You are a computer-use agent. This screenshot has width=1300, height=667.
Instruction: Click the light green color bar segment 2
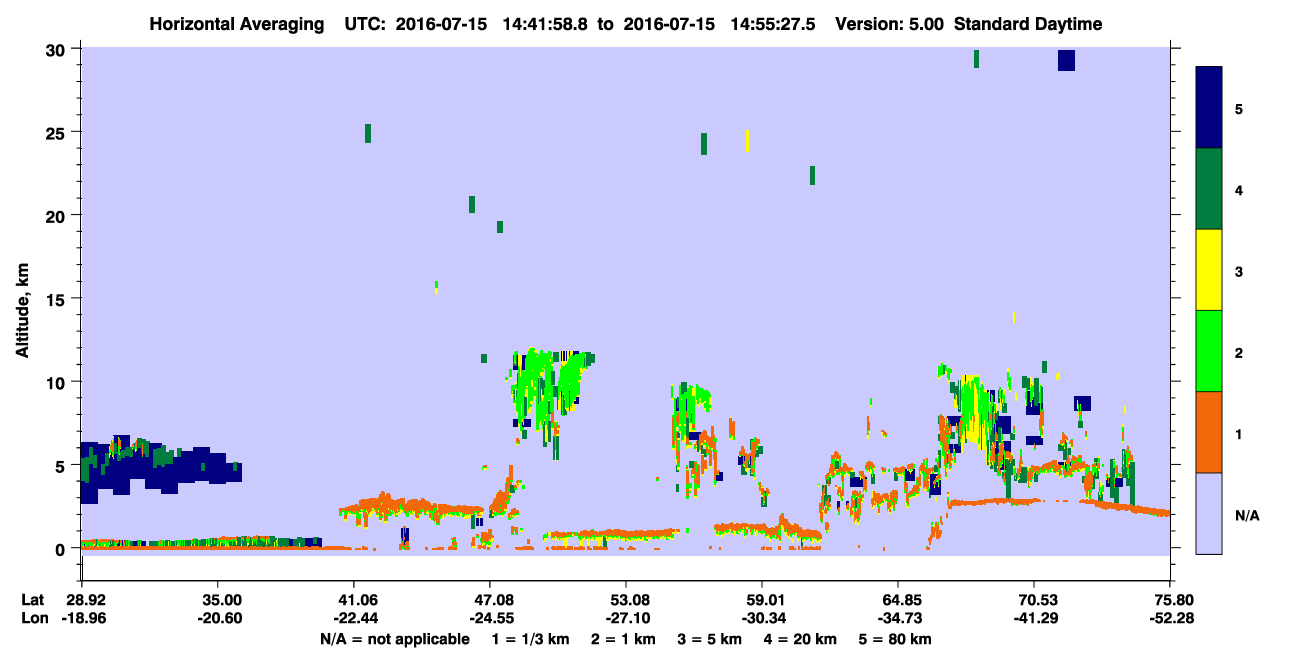tap(1209, 351)
